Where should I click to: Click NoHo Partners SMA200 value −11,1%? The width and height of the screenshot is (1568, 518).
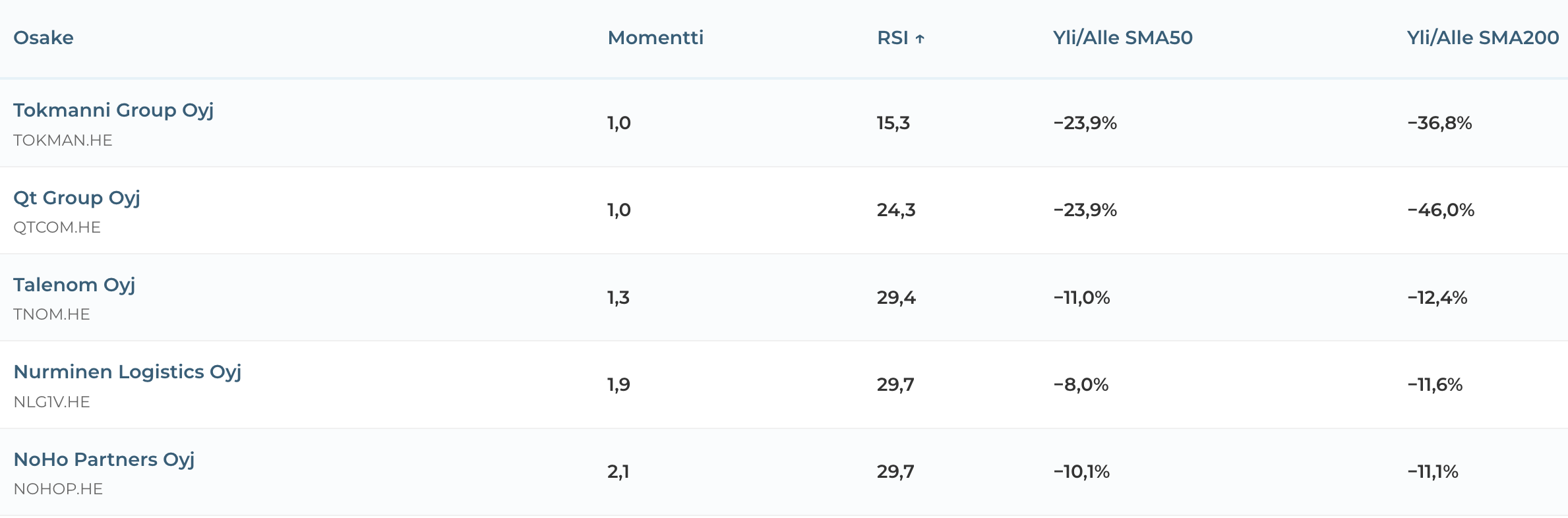(1432, 472)
